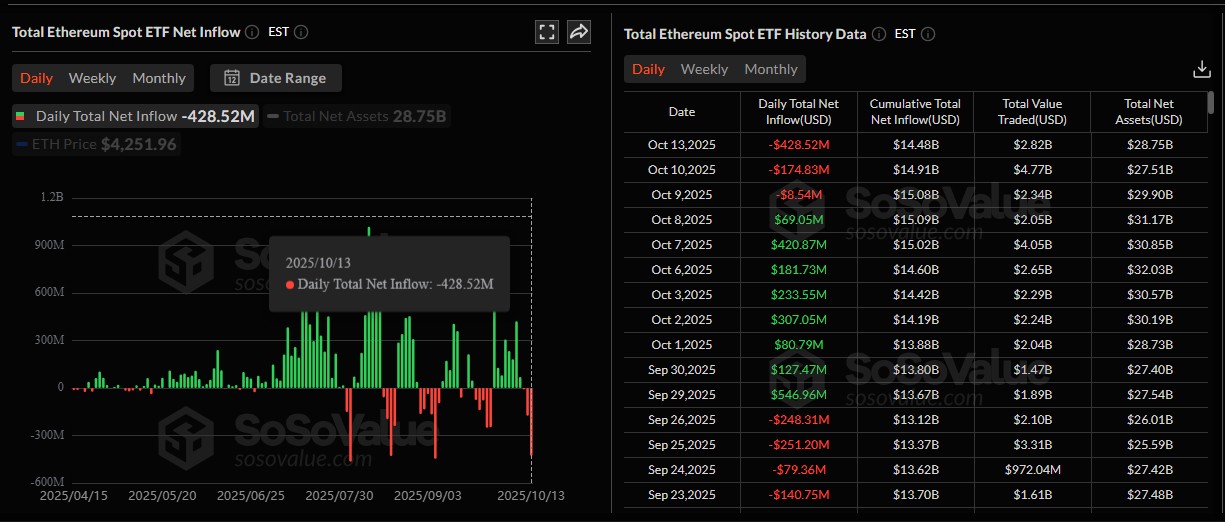The image size is (1225, 522).
Task: Click info icon beside Net Inflow title
Action: (x=252, y=32)
